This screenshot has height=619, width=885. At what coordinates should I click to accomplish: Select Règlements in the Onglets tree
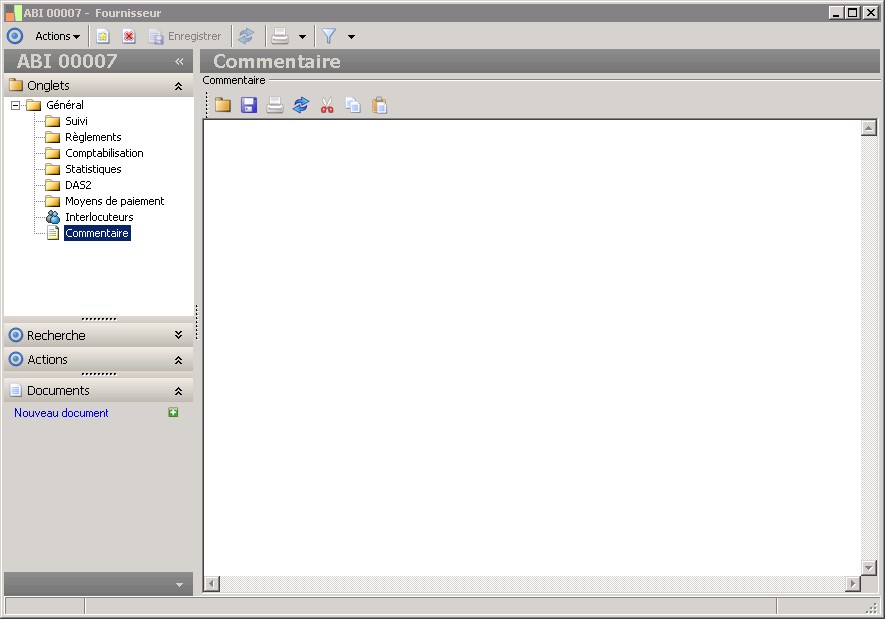pyautogui.click(x=93, y=137)
